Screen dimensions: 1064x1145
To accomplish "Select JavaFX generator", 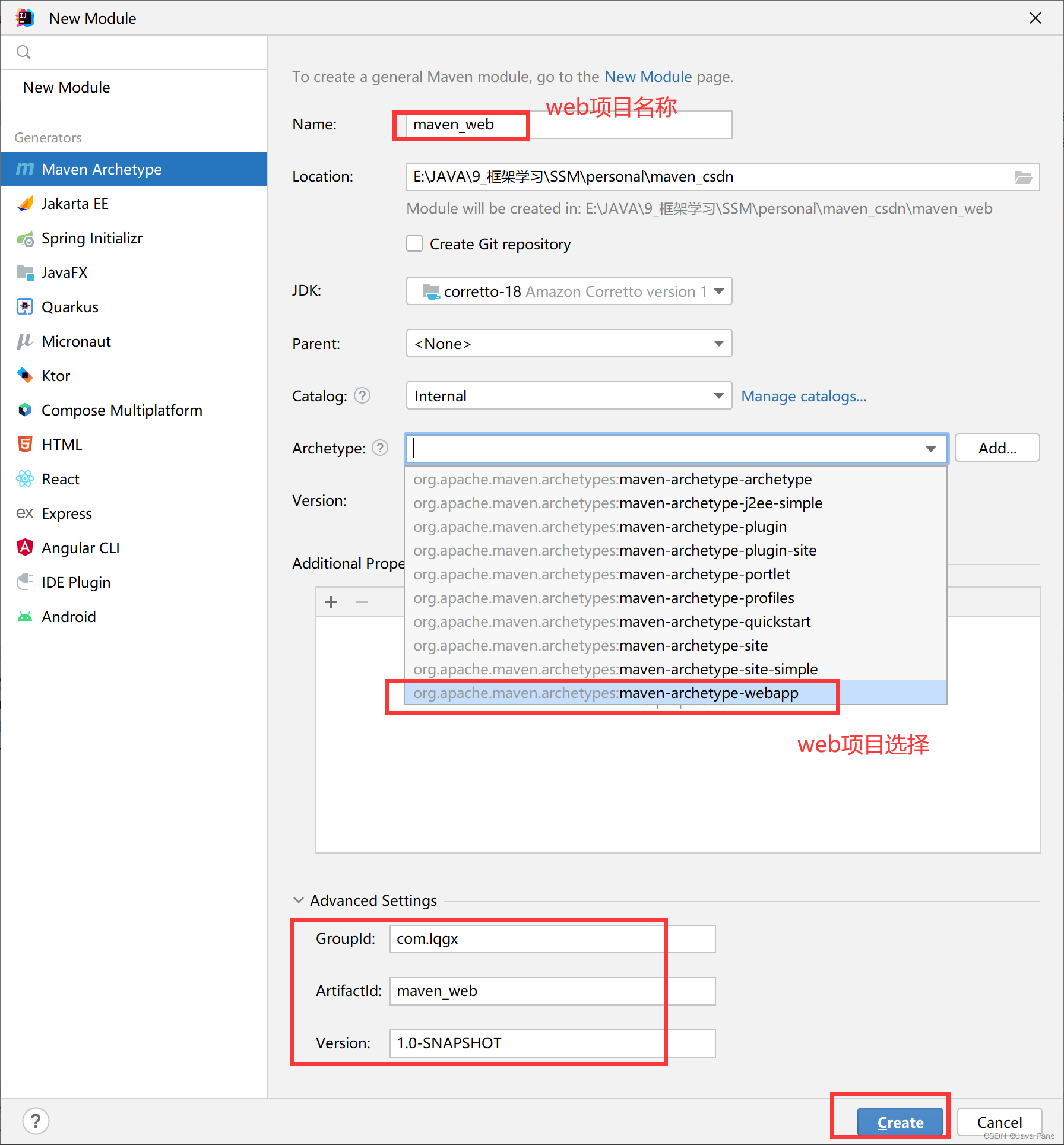I will 134,272.
